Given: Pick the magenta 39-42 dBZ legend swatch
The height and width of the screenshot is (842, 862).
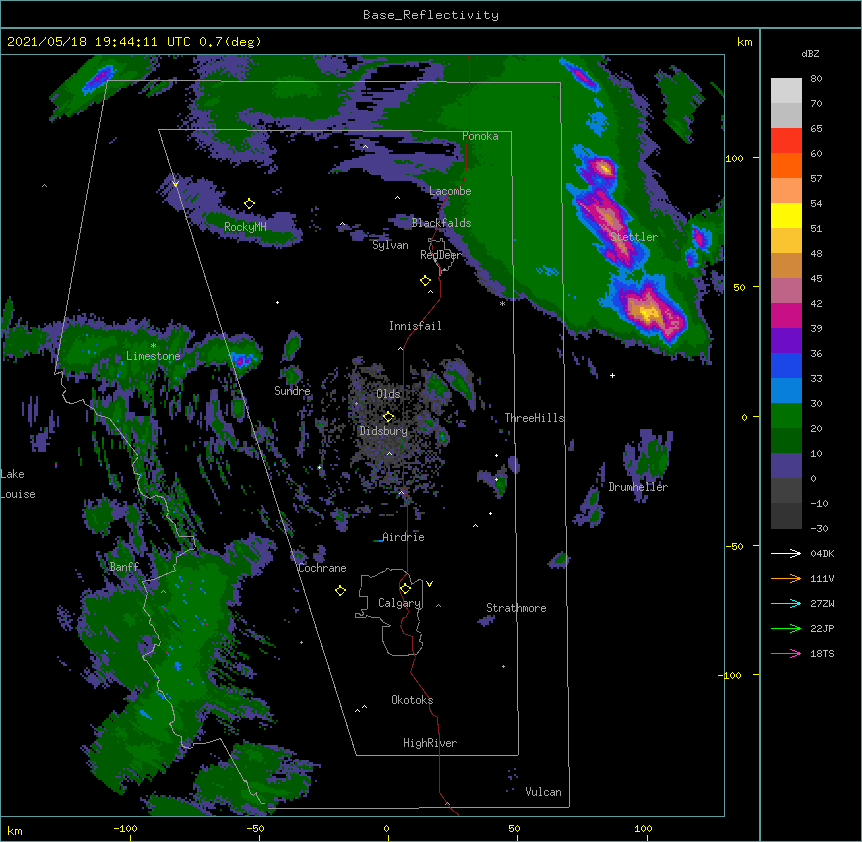Looking at the screenshot, I should point(786,315).
